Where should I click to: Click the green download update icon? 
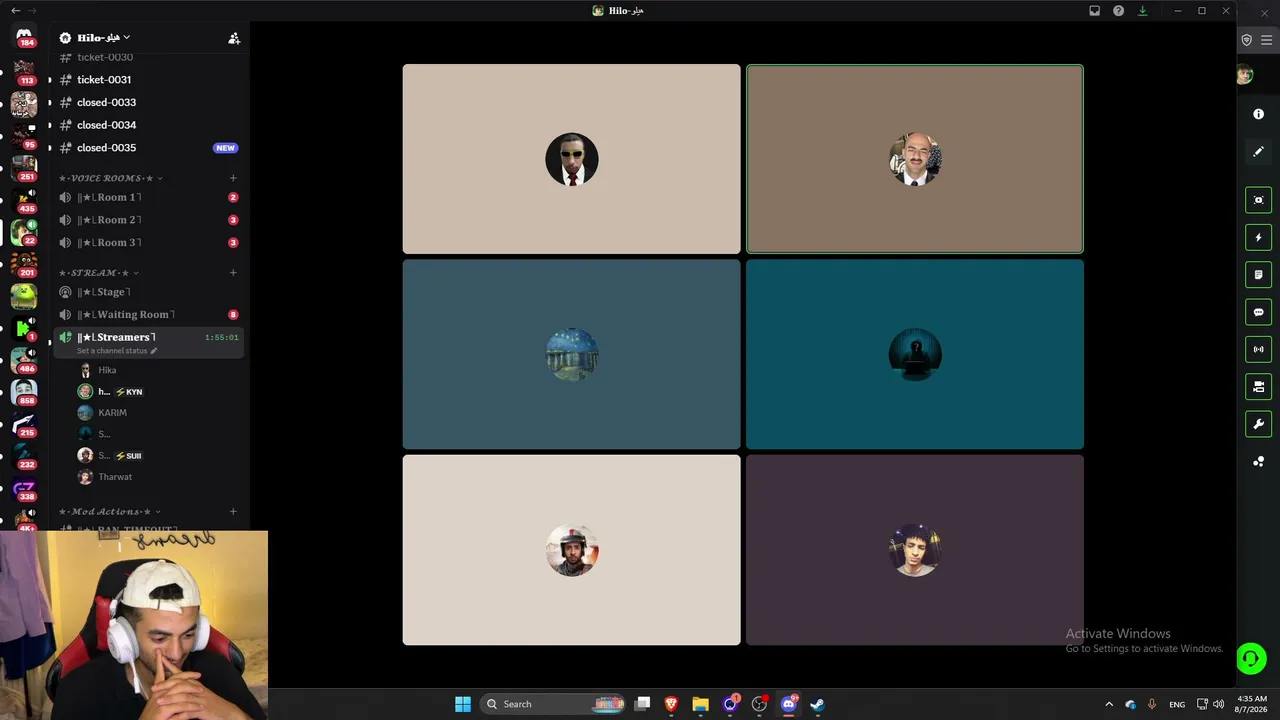tap(1143, 11)
